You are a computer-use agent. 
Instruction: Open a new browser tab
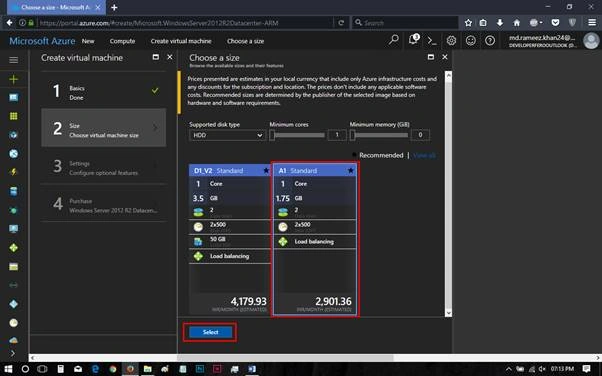pos(114,7)
